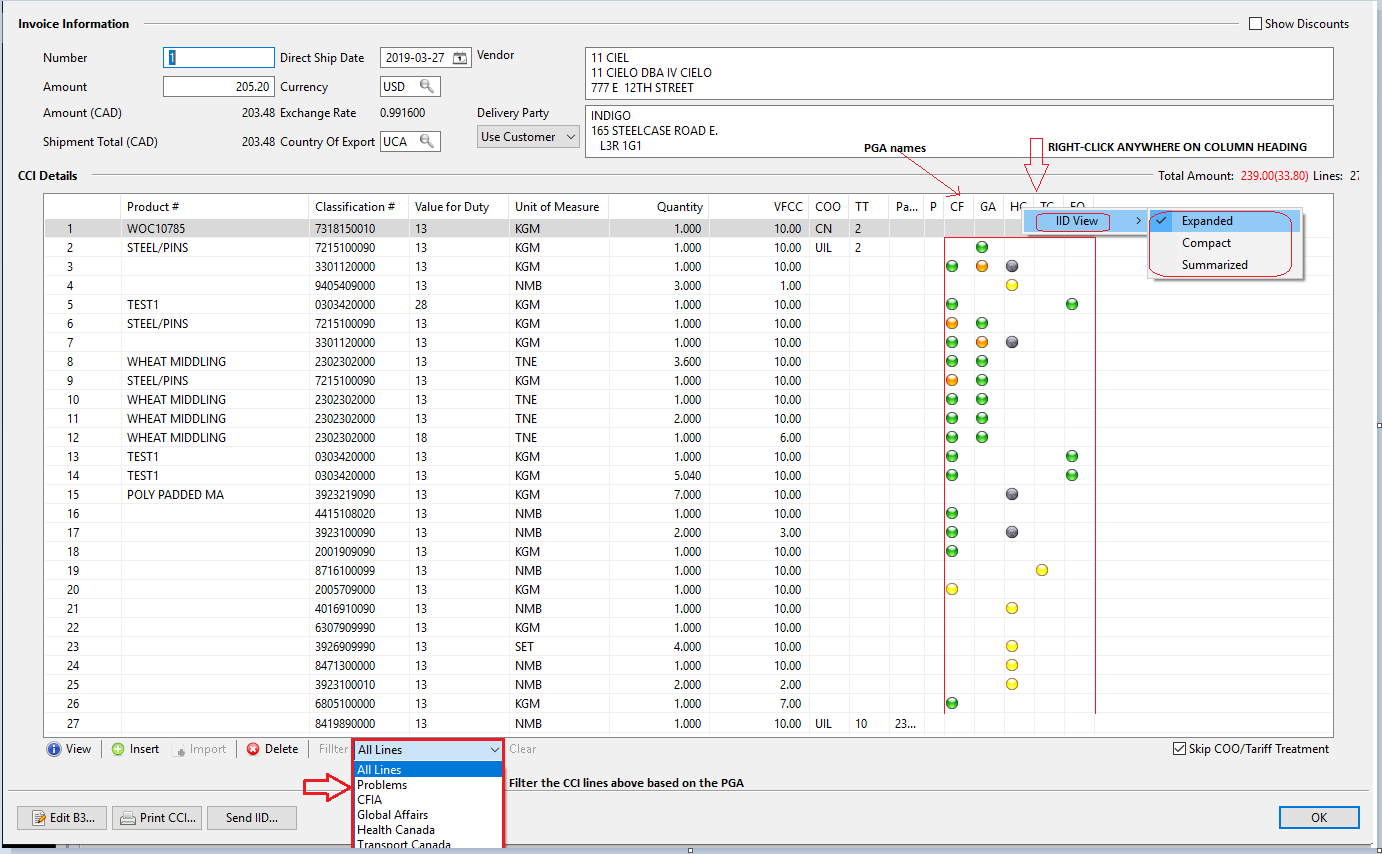Click the VFCC value 6.00 in row 12
The height and width of the screenshot is (854, 1382).
click(x=758, y=437)
